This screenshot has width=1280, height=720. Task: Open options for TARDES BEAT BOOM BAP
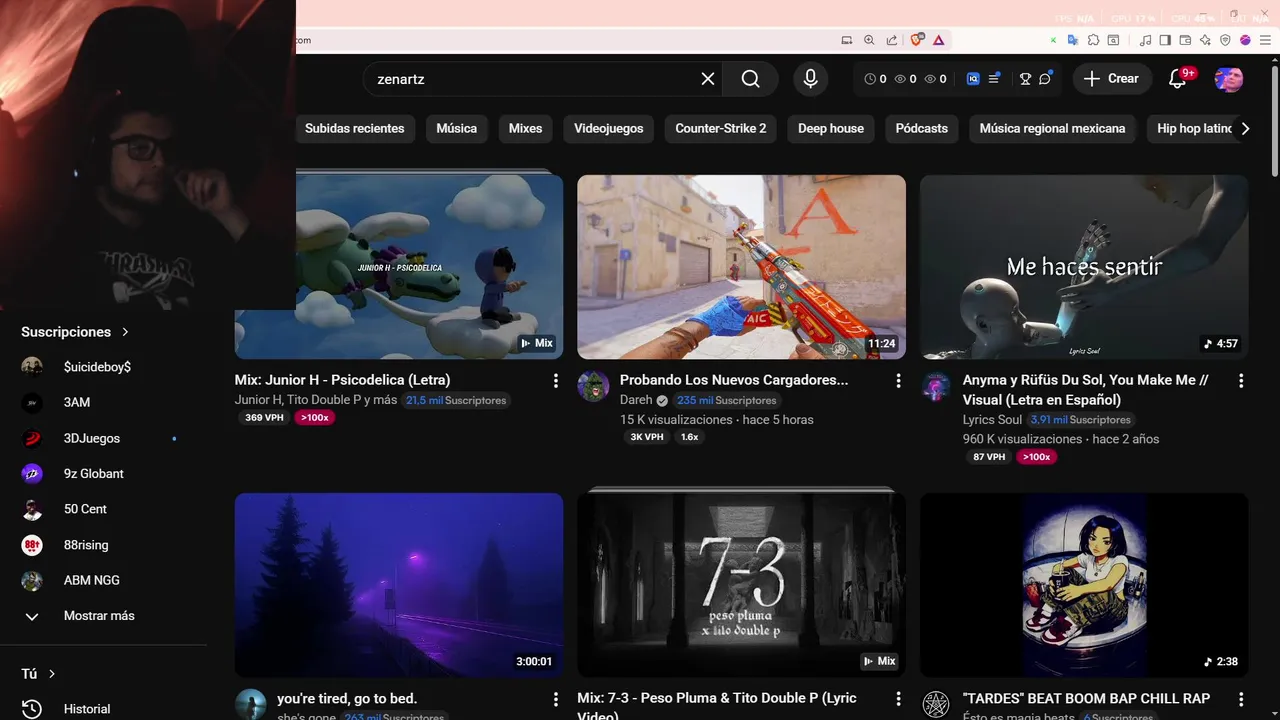1241,699
